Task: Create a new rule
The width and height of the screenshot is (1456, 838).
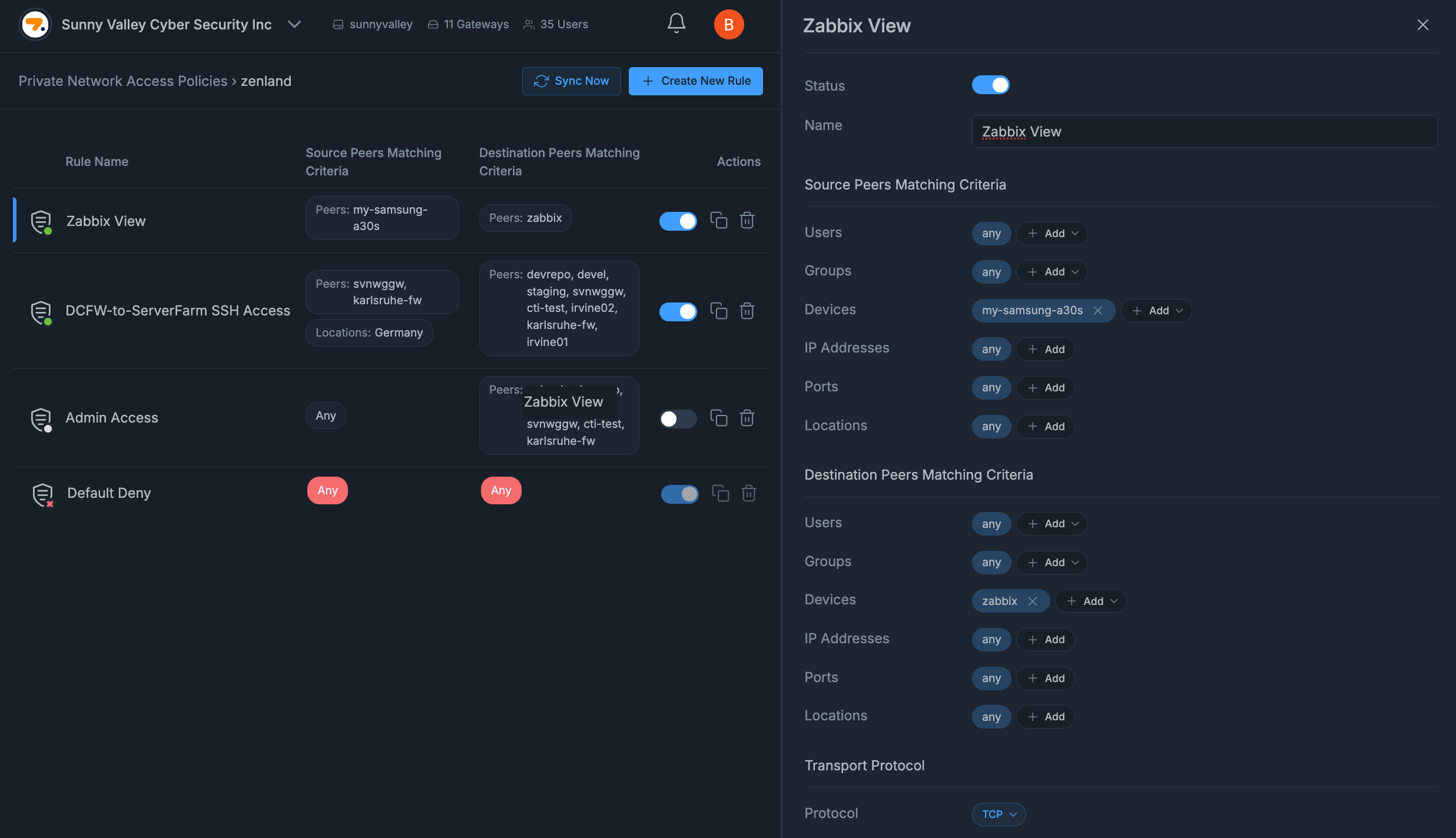Action: [695, 81]
